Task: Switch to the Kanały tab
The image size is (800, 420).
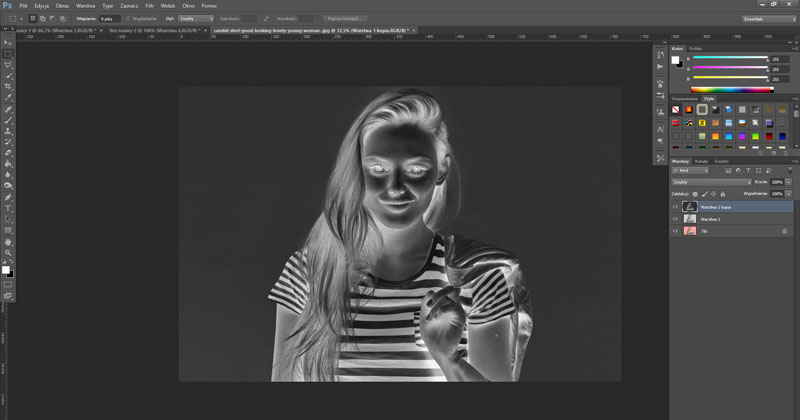Action: coord(701,161)
